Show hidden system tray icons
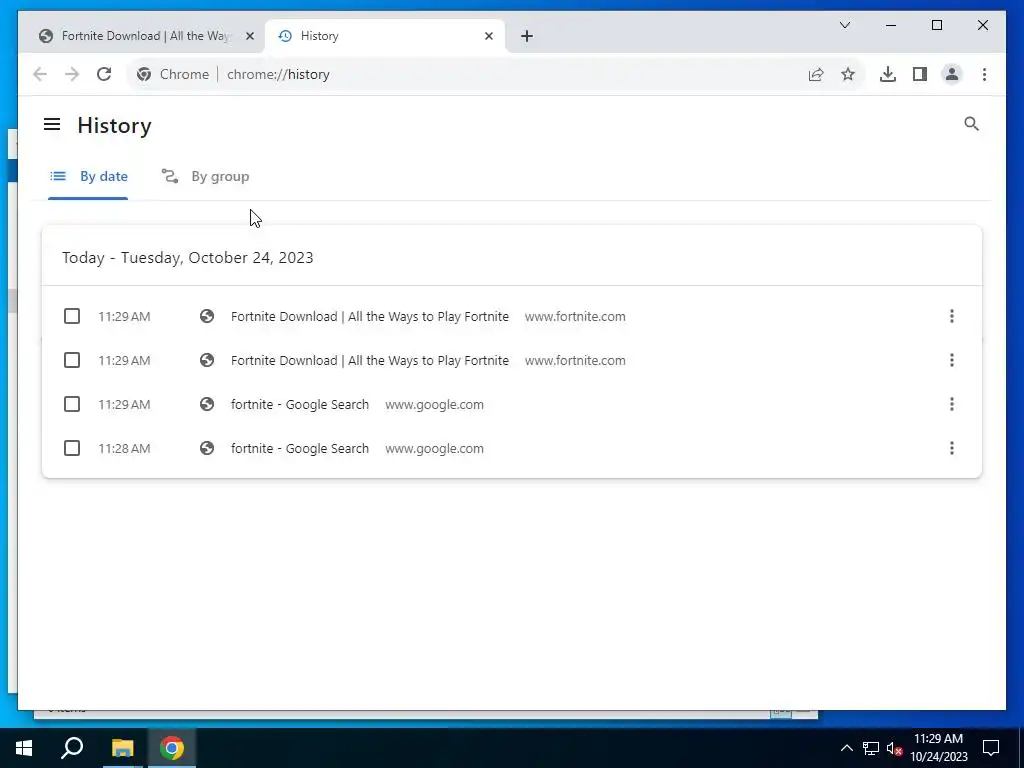Image resolution: width=1024 pixels, height=768 pixels. pos(846,748)
